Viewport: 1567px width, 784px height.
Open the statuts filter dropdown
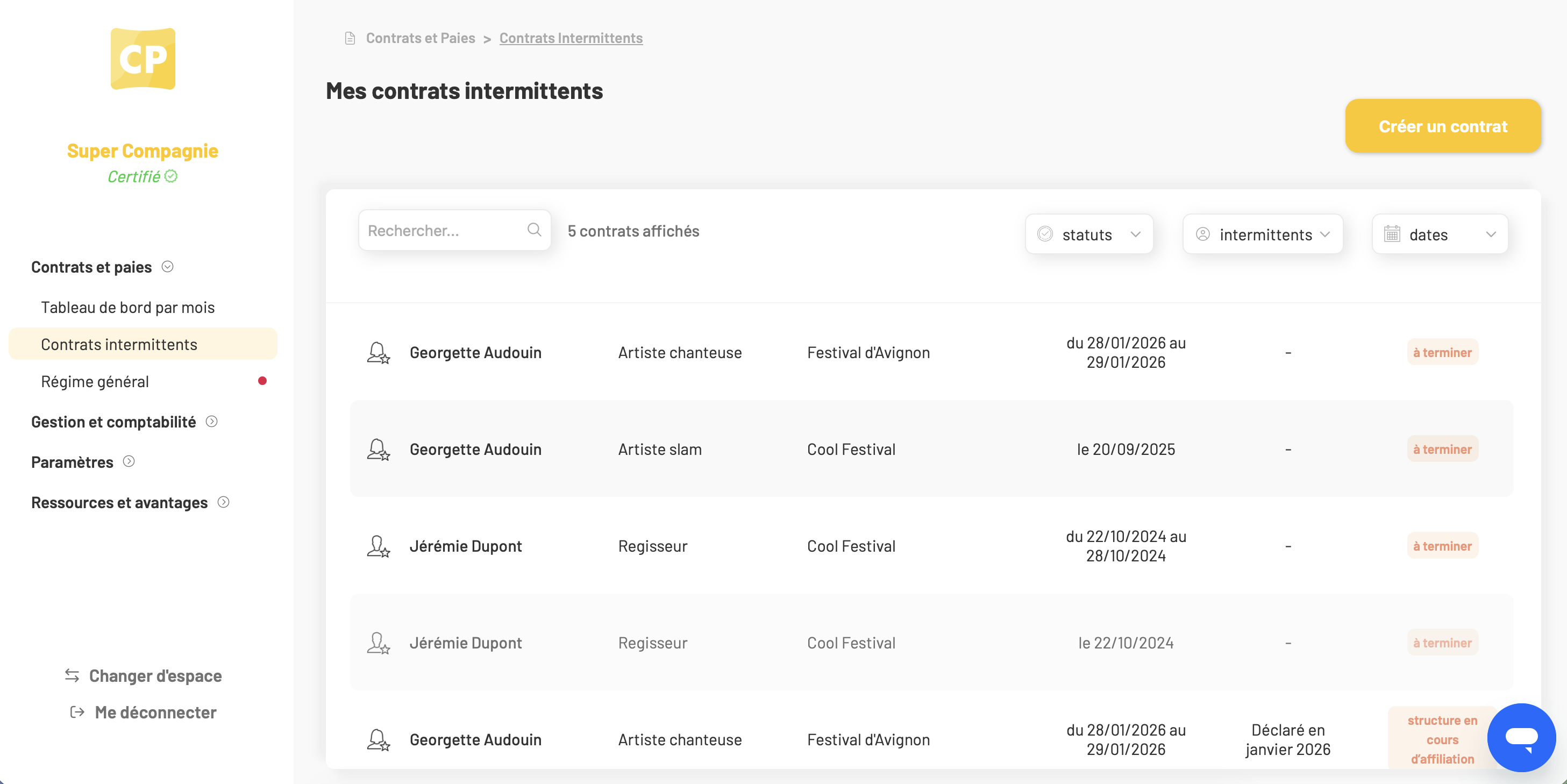[x=1089, y=234]
